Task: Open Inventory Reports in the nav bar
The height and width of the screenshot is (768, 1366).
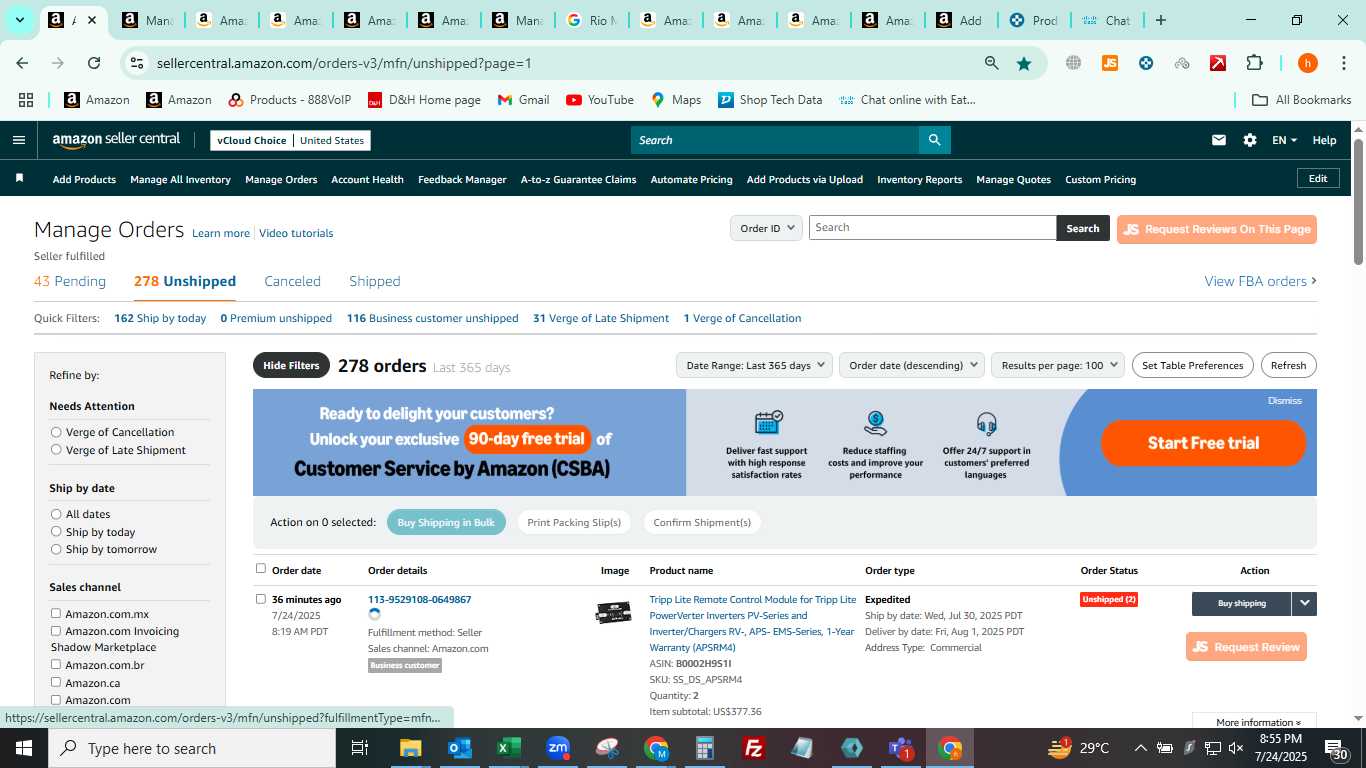Action: coord(919,179)
